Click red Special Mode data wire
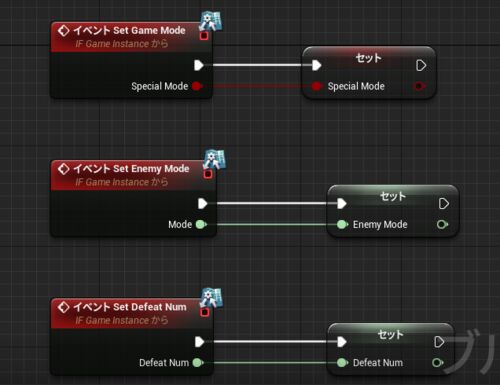 (257, 86)
